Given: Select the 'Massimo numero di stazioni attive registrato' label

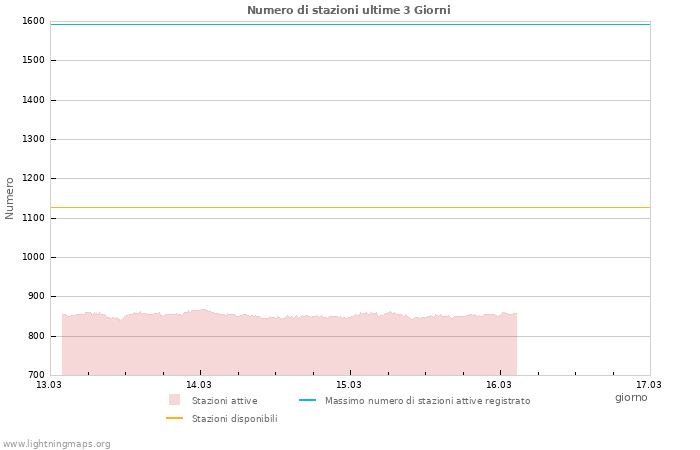Looking at the screenshot, I should tap(427, 401).
